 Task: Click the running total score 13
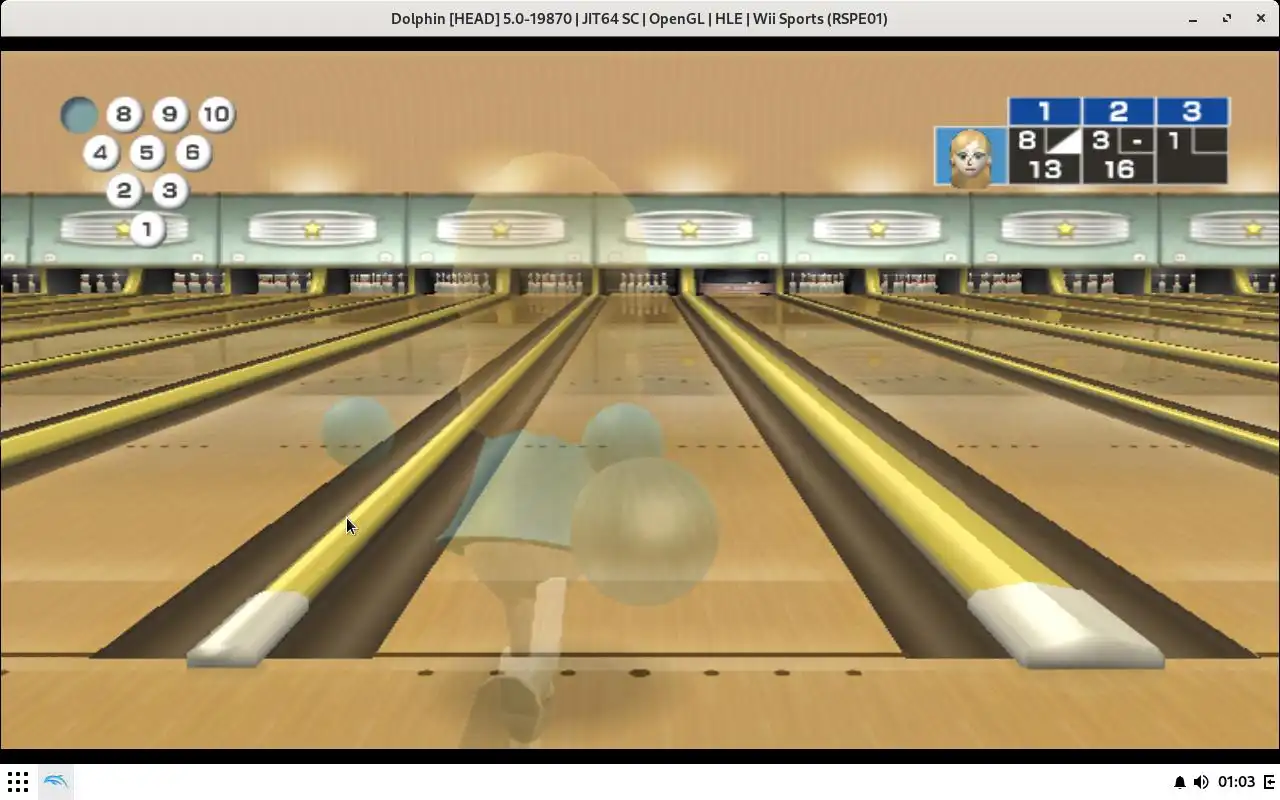tap(1044, 169)
